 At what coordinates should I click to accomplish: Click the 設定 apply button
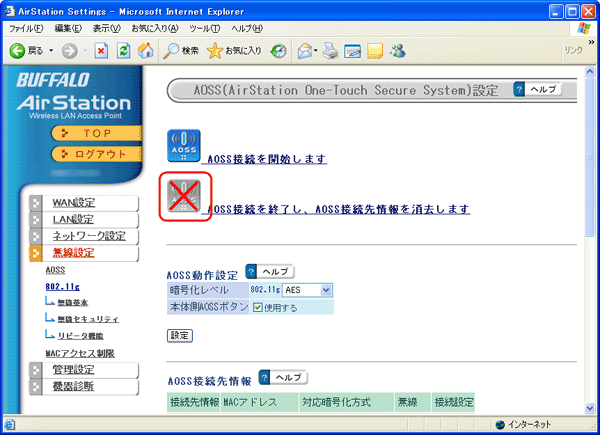pos(180,336)
